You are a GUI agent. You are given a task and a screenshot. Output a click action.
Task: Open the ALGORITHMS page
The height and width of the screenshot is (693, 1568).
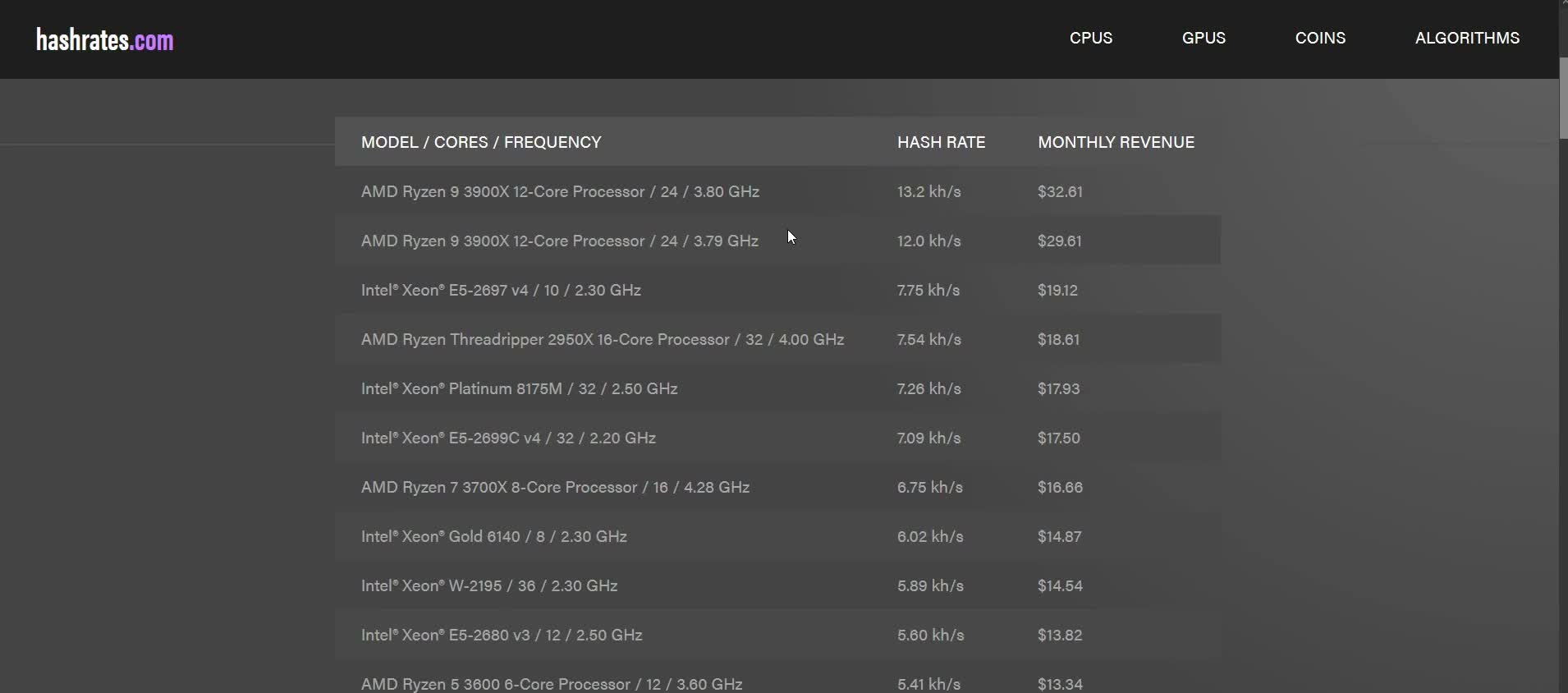click(x=1467, y=38)
